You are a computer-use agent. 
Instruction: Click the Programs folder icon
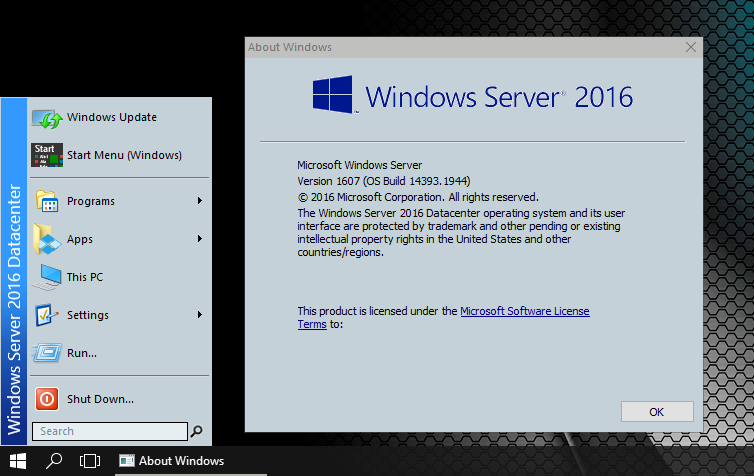pyautogui.click(x=47, y=201)
